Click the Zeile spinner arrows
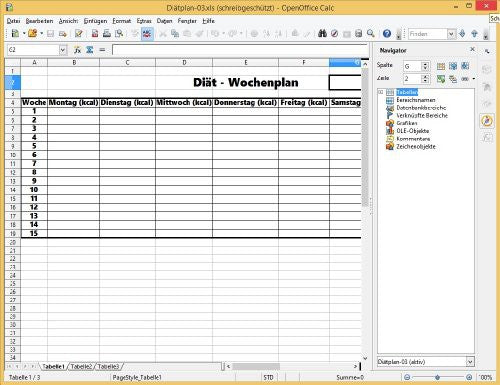Viewport: 500px width, 385px height. point(425,79)
